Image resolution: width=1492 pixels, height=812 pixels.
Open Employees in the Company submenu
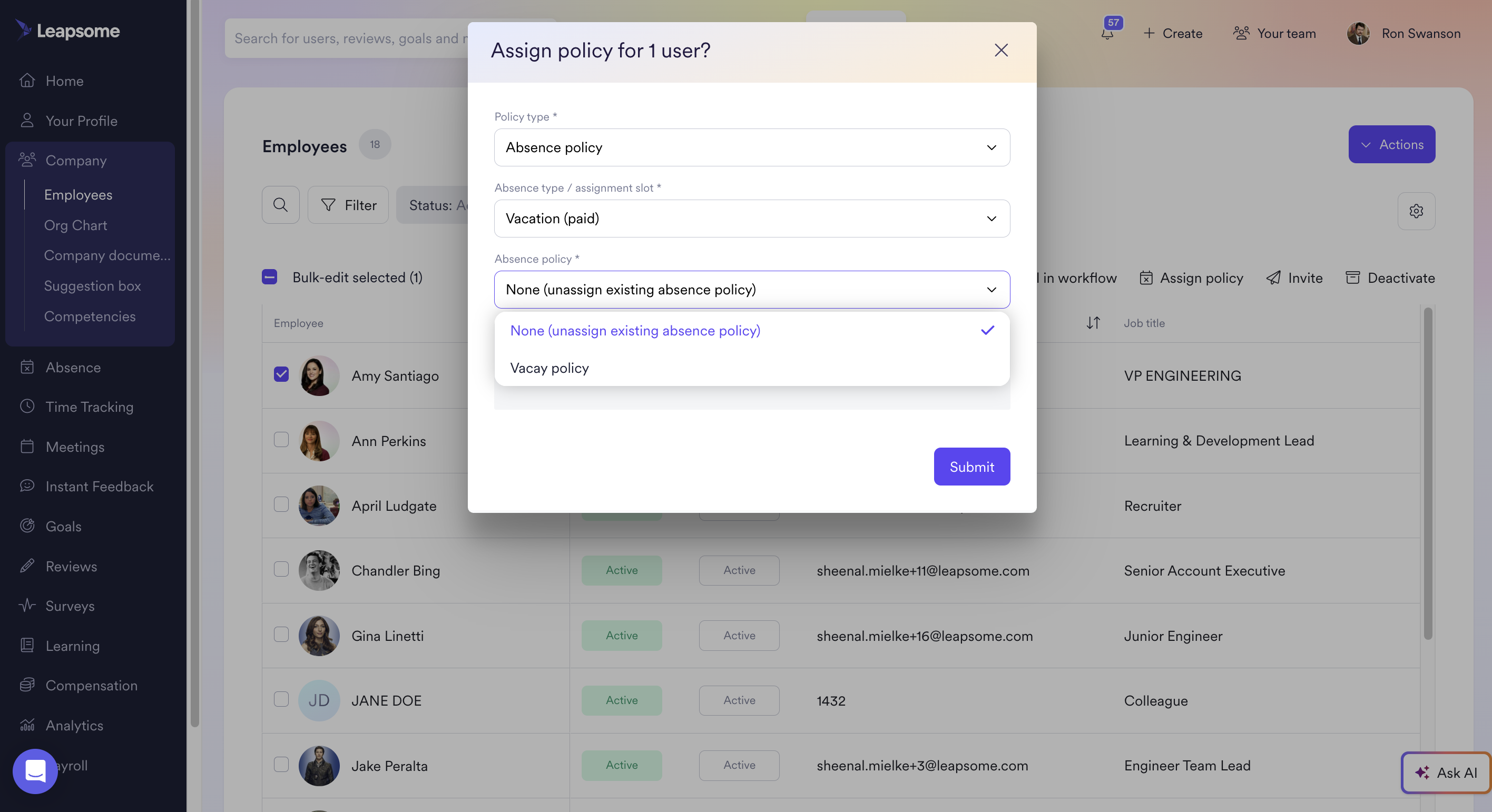pyautogui.click(x=78, y=194)
